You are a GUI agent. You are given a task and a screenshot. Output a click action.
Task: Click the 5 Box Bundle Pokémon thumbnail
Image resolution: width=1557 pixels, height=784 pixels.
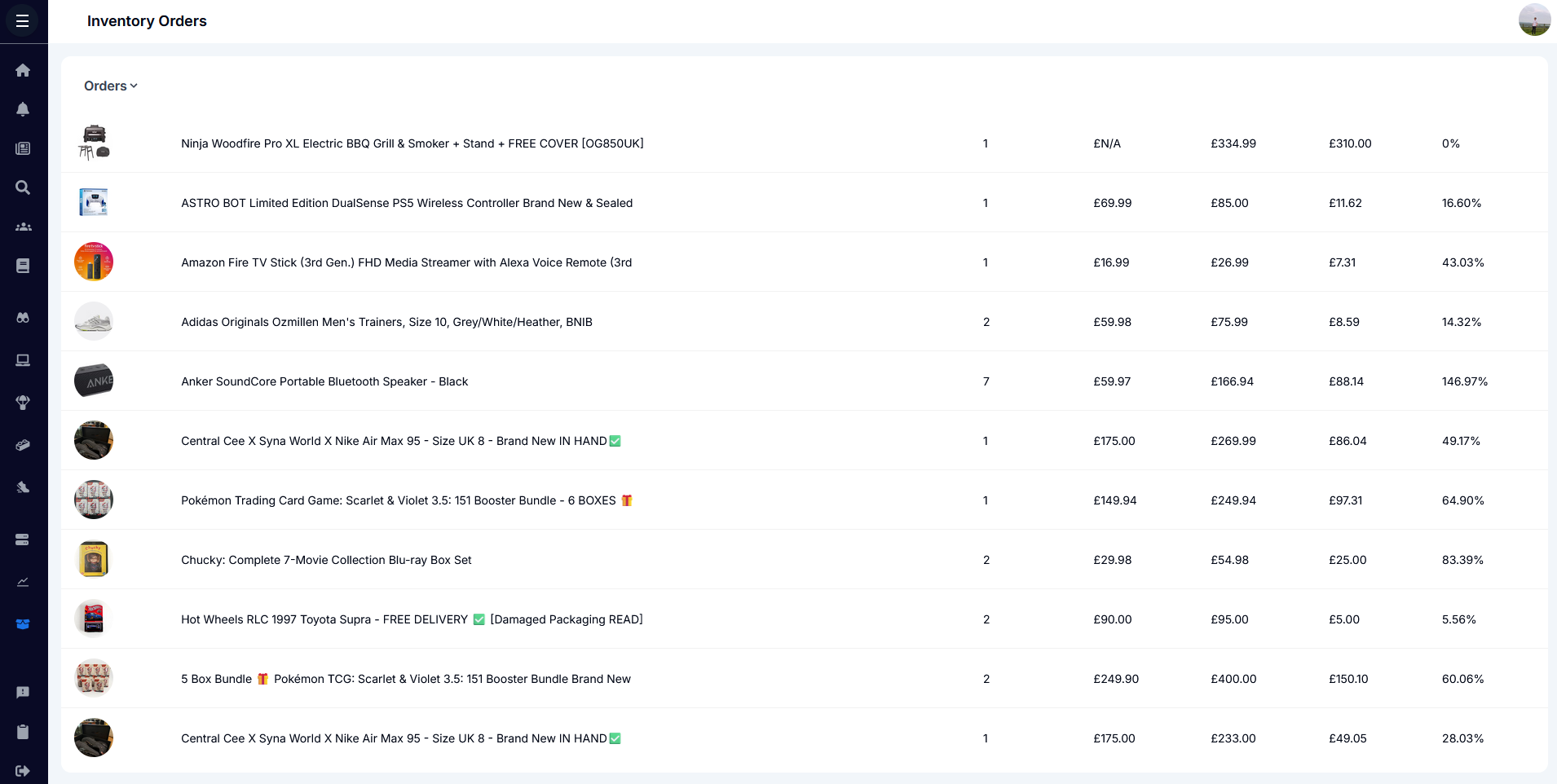[x=94, y=678]
